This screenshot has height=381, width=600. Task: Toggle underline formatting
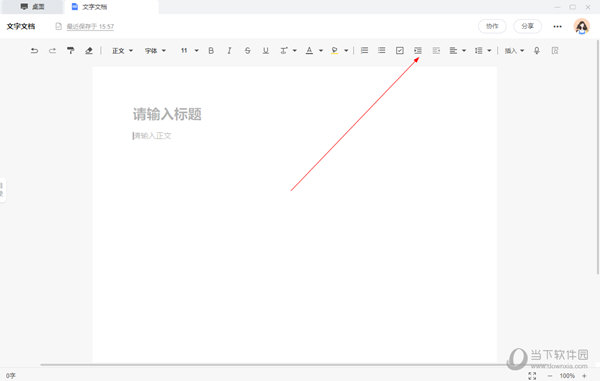pos(266,50)
